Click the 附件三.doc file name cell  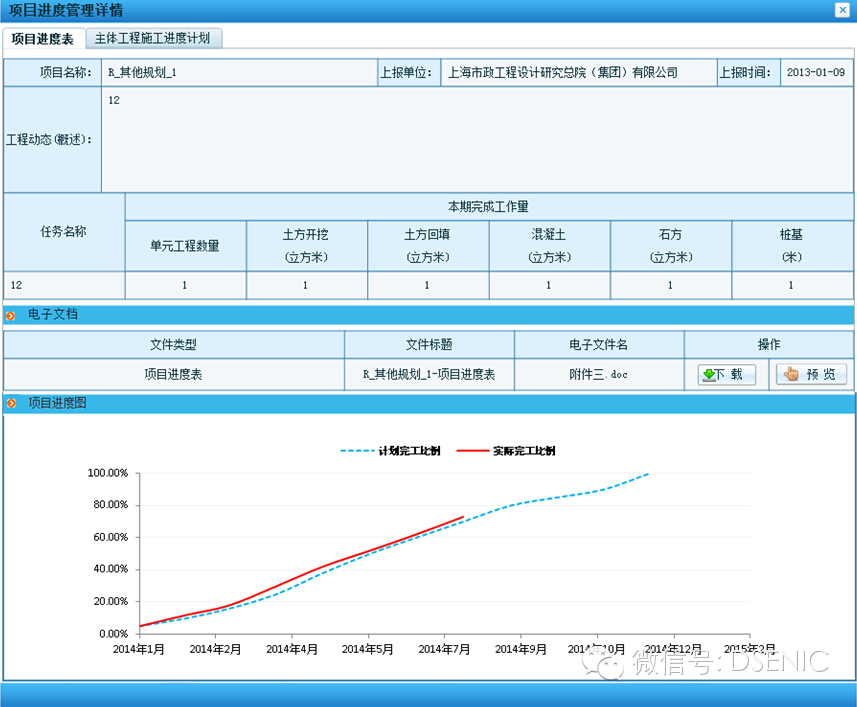[x=599, y=375]
